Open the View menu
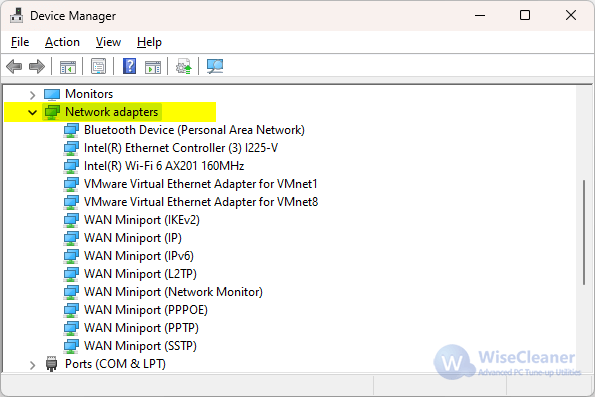The width and height of the screenshot is (595, 397). click(108, 42)
